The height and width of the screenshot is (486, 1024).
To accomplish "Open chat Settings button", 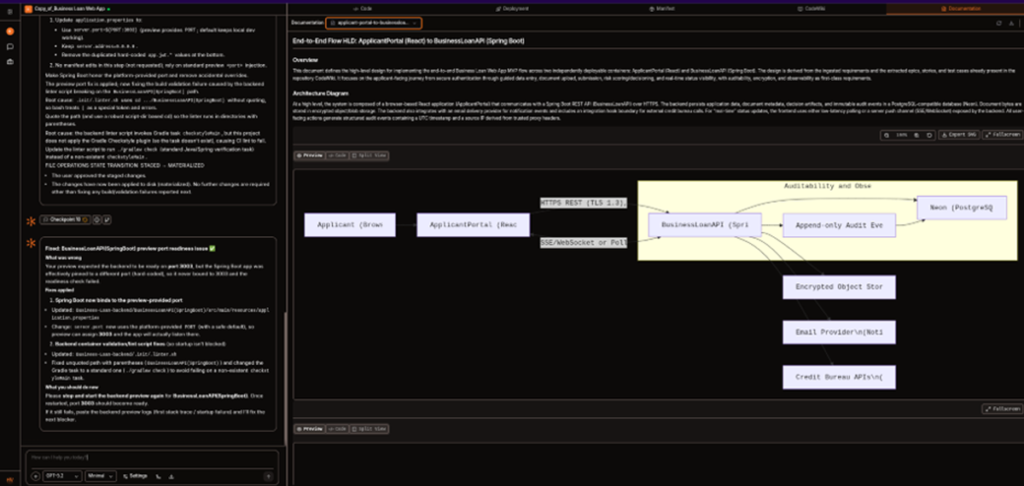I will click(135, 476).
